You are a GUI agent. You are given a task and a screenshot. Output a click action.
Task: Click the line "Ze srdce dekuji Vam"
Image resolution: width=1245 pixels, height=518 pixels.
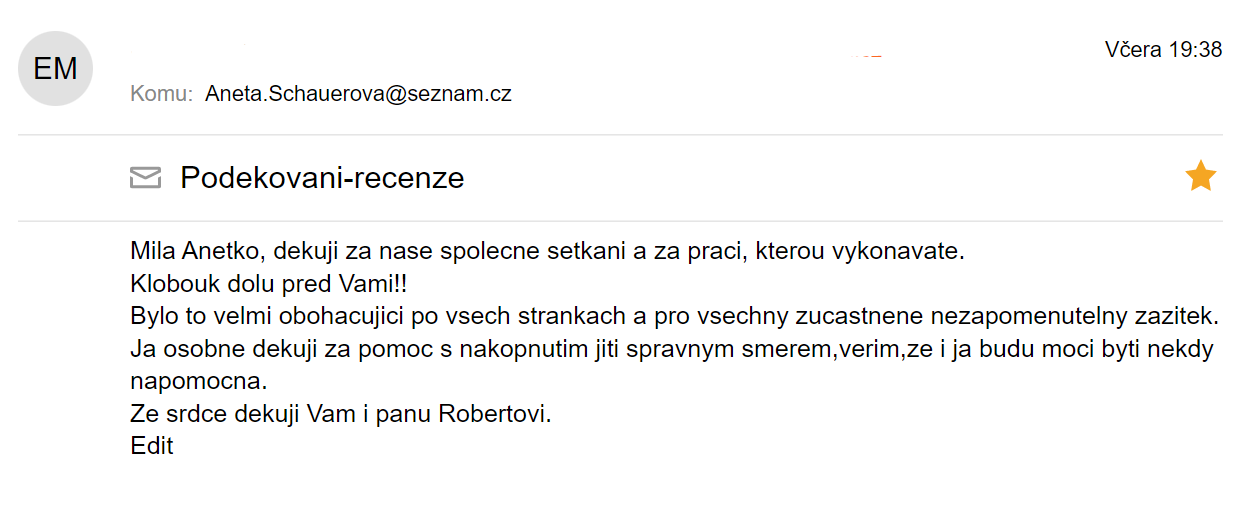[x=341, y=414]
